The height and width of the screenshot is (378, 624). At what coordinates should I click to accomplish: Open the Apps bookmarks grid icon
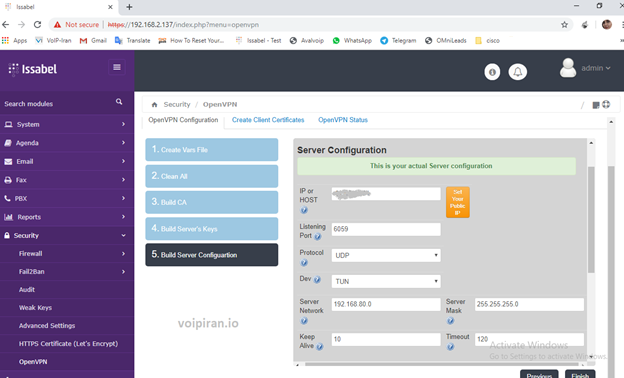6,40
